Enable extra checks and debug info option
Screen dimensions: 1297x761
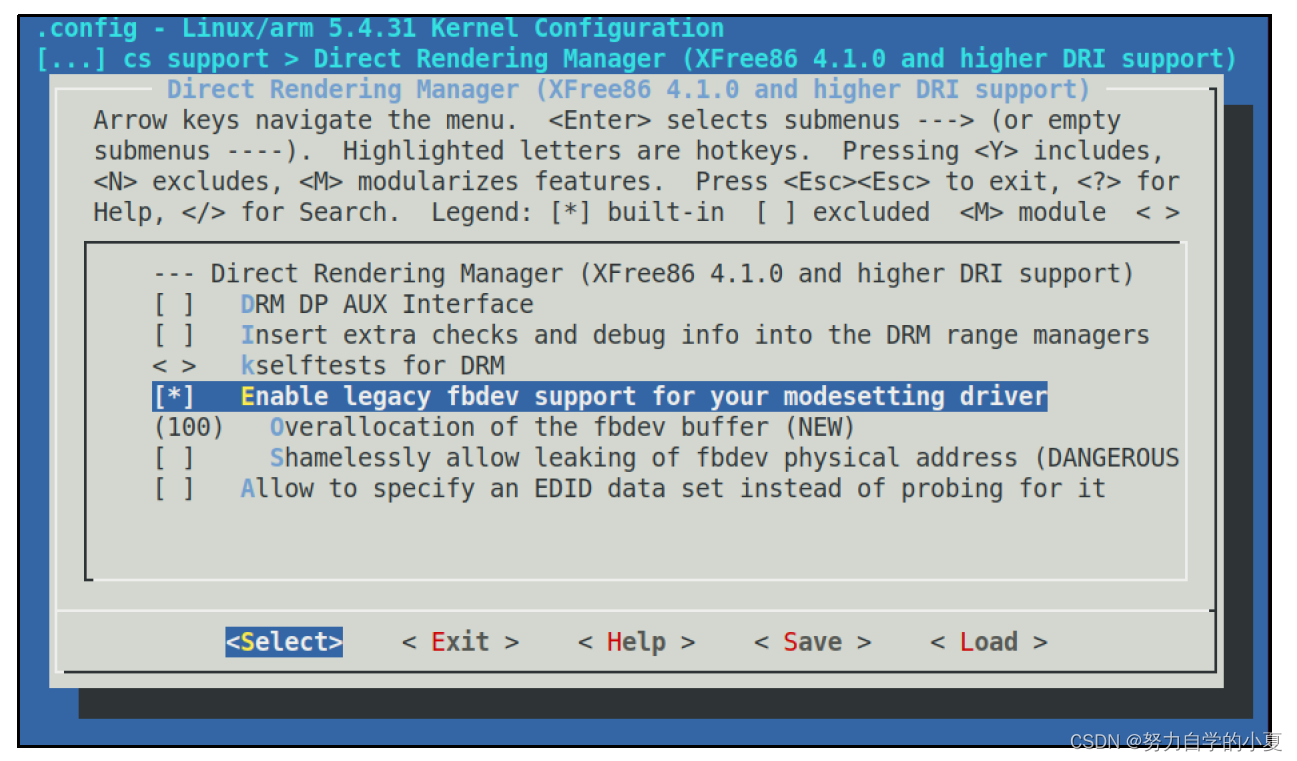coord(174,335)
